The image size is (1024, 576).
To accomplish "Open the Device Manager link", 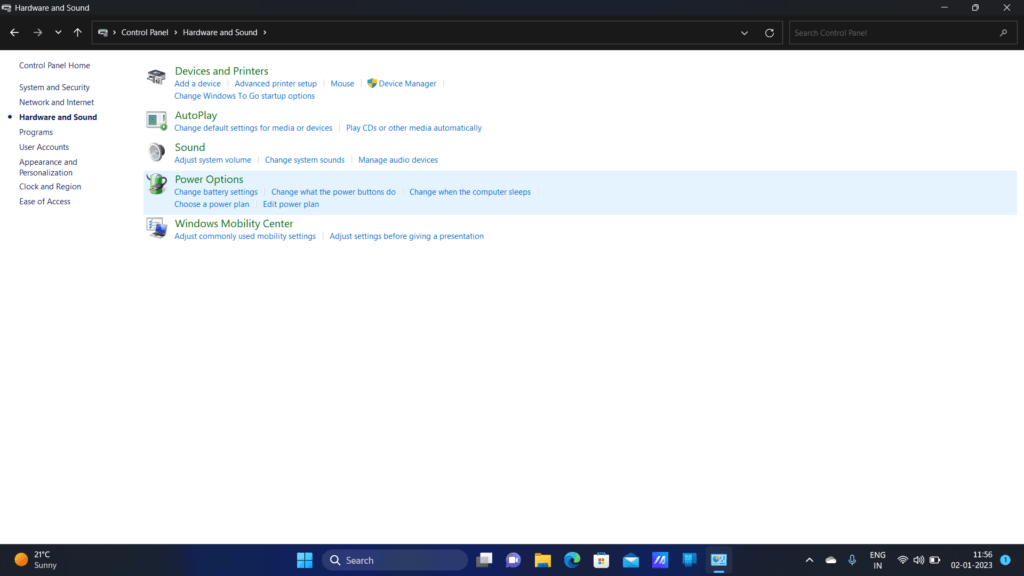I will 408,84.
